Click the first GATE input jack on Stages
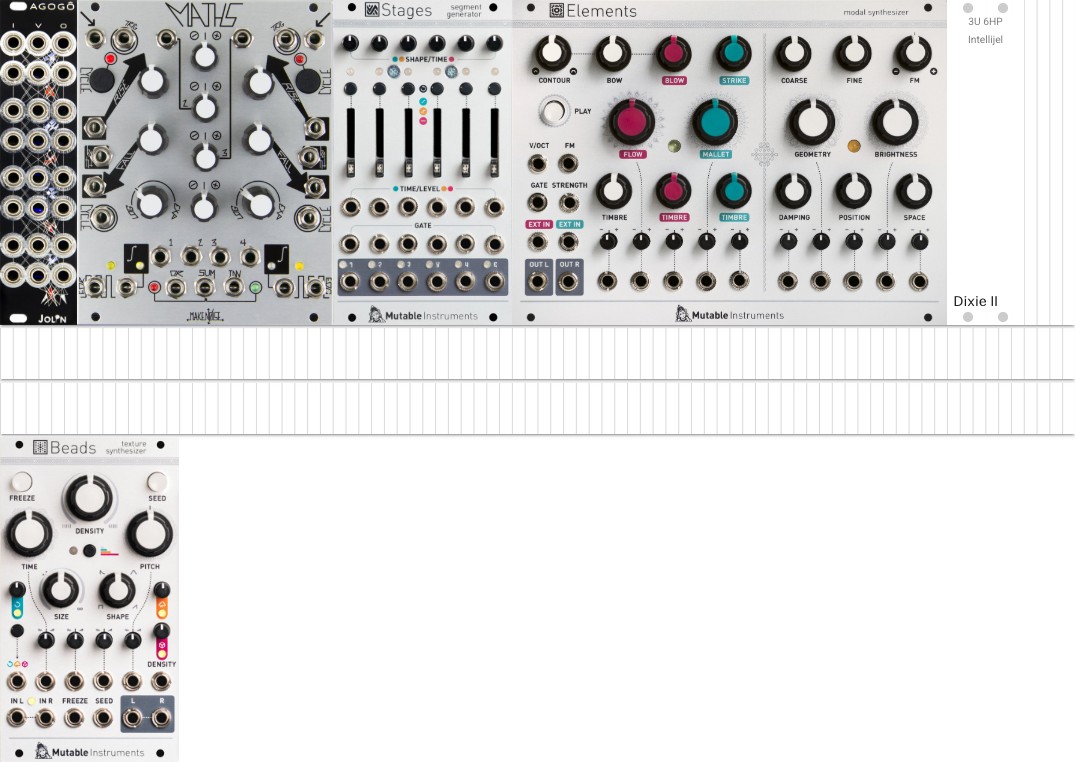The image size is (1075, 762). point(350,243)
